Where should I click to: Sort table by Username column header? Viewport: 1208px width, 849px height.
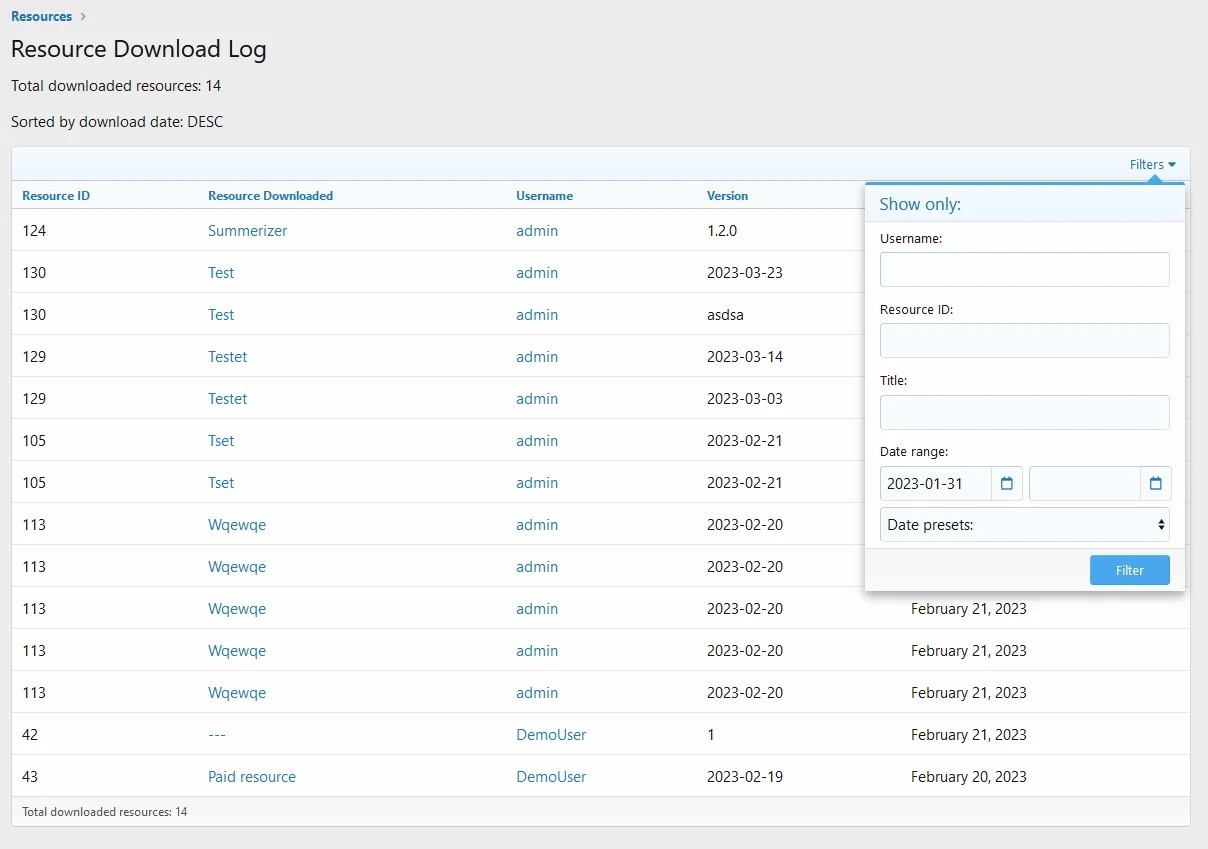pyautogui.click(x=544, y=196)
